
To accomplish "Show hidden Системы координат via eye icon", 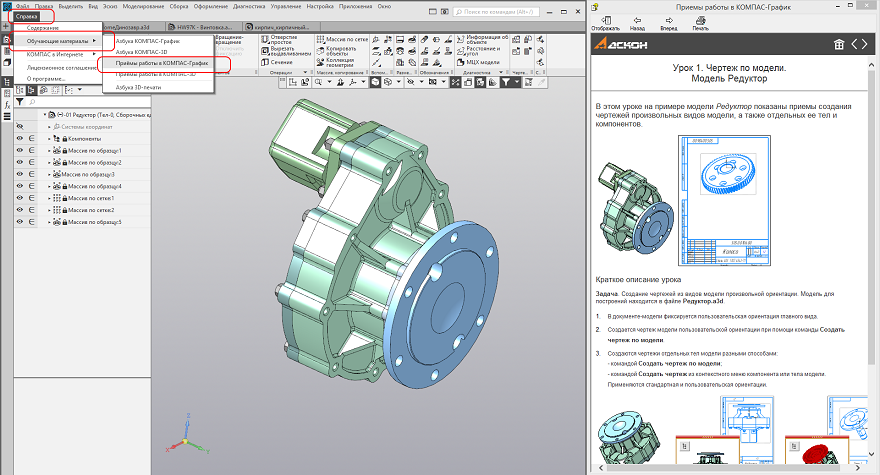I will 20,126.
